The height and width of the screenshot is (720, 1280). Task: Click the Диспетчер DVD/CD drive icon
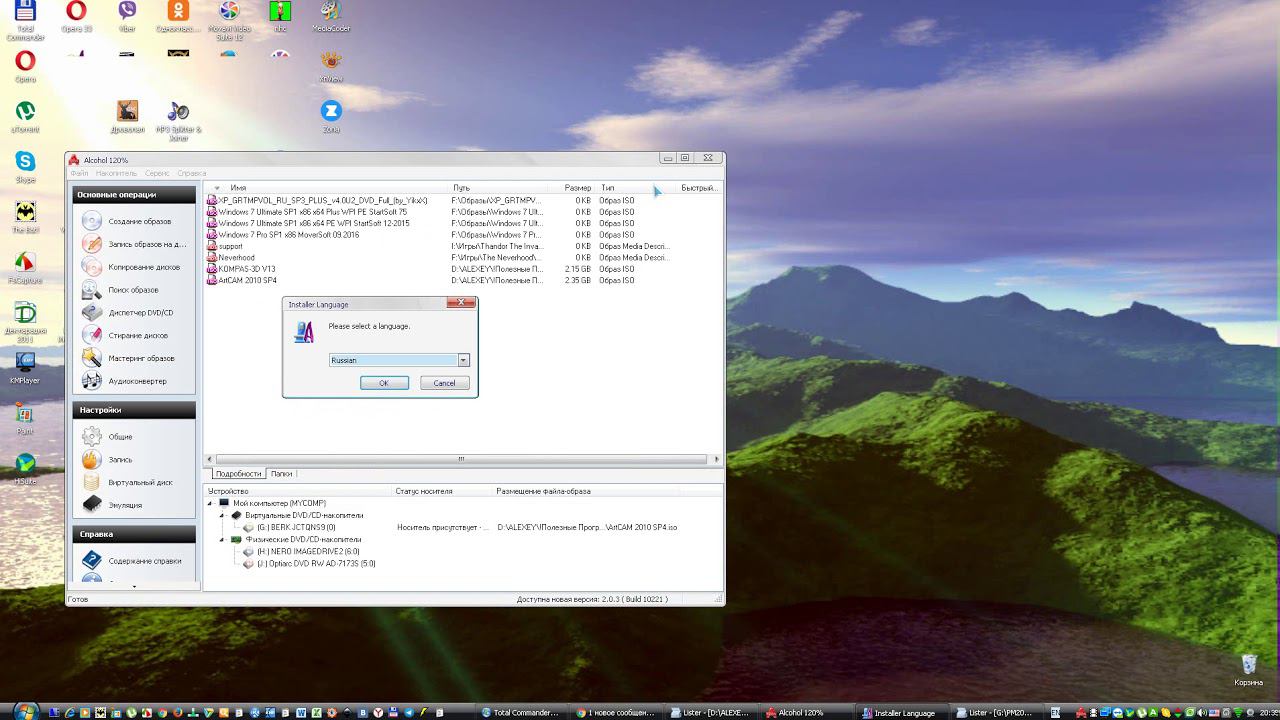92,313
